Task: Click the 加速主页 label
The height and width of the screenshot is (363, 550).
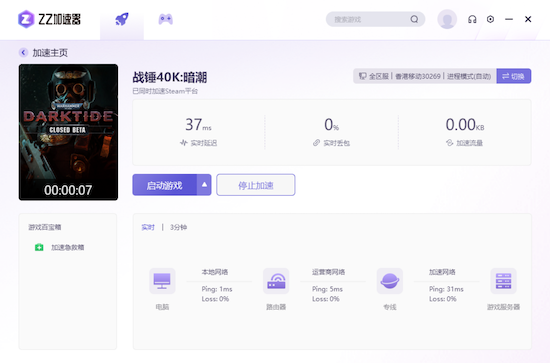Action: coord(50,53)
